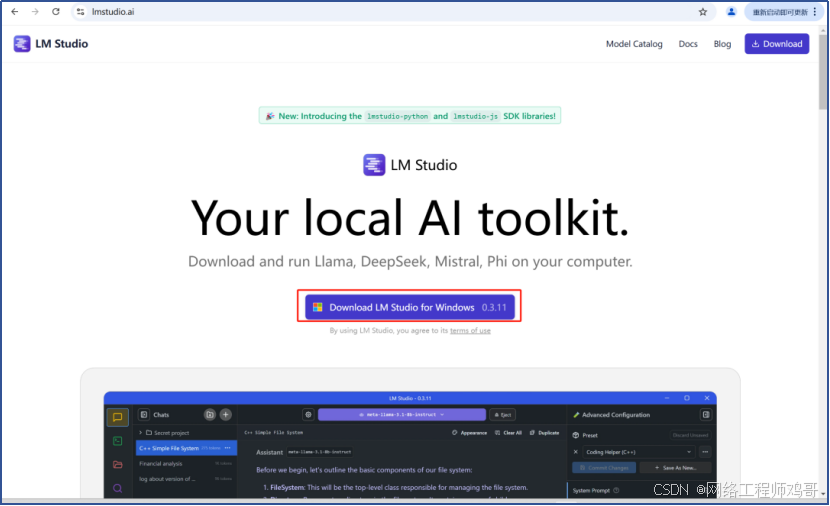Click the page vertical scrollbar thumb
830x506 pixels.
pos(823,73)
